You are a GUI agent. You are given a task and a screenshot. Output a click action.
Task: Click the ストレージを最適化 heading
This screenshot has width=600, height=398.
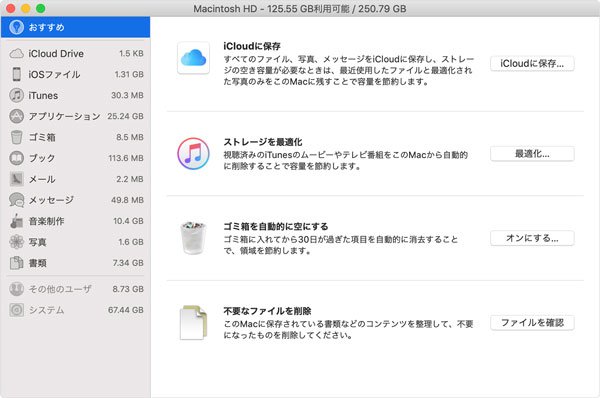click(263, 142)
